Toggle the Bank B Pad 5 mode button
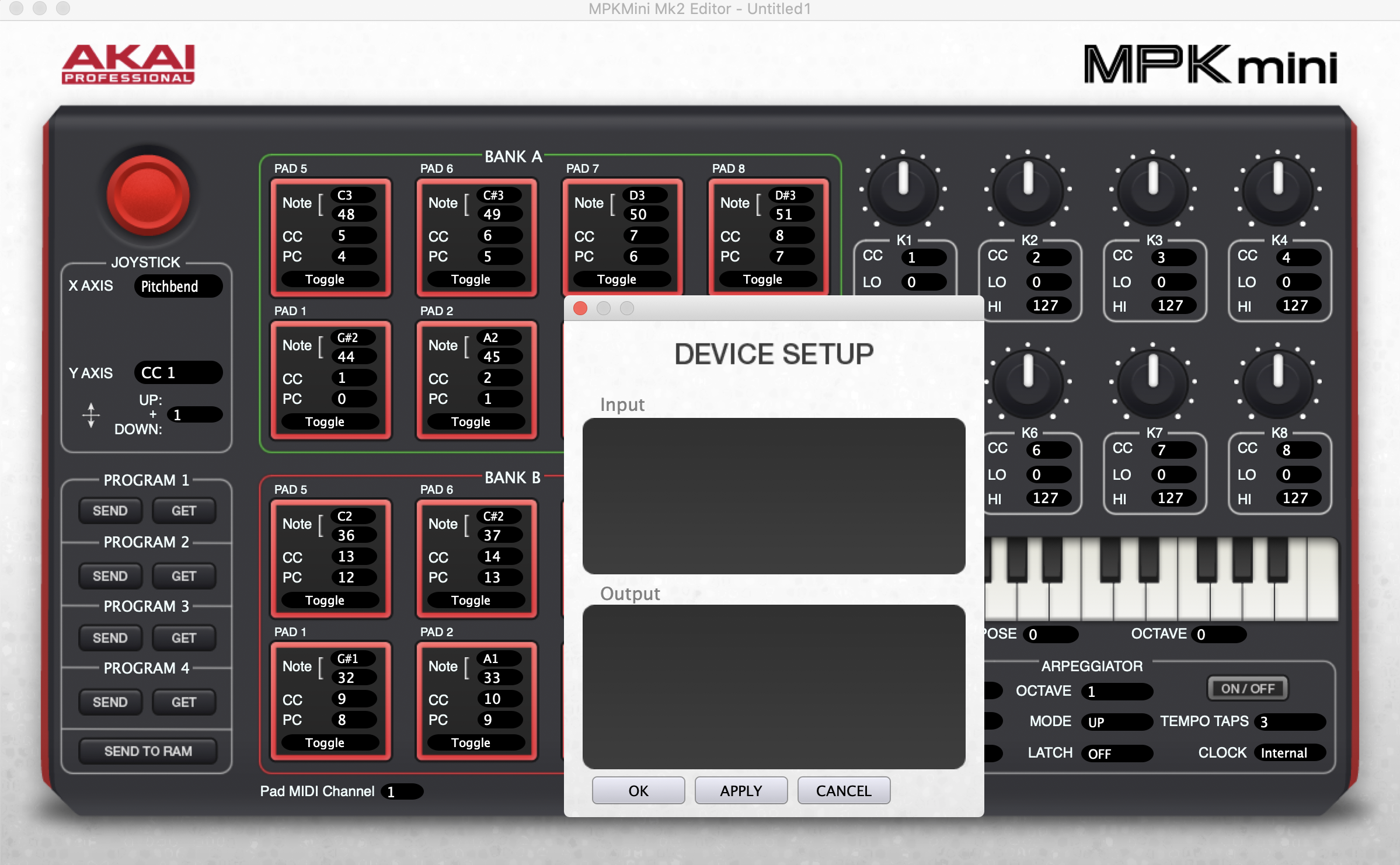 [330, 601]
